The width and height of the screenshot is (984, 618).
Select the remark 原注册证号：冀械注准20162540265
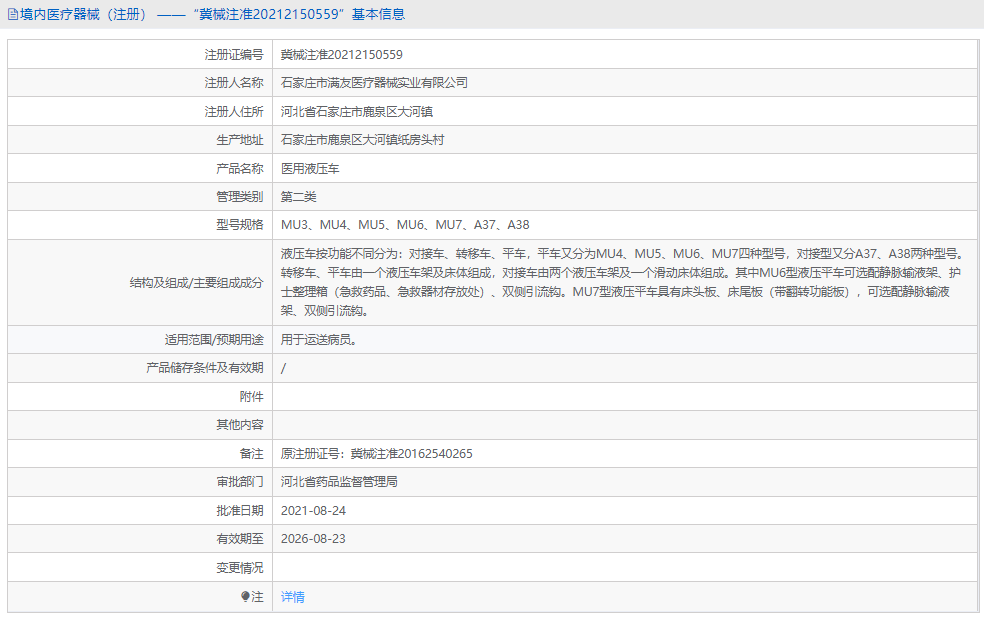pos(377,454)
